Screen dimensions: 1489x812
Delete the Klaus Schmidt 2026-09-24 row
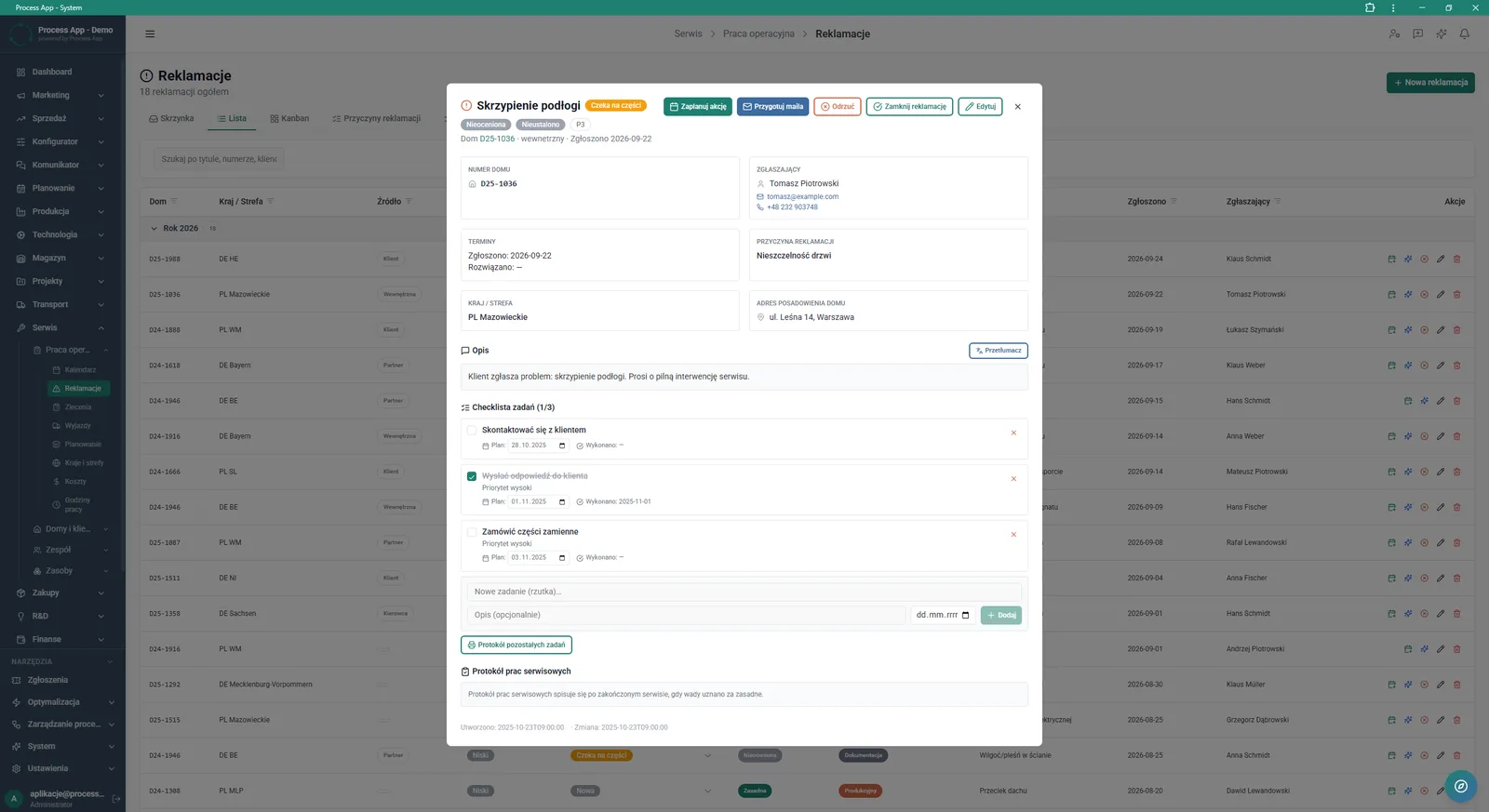point(1456,260)
